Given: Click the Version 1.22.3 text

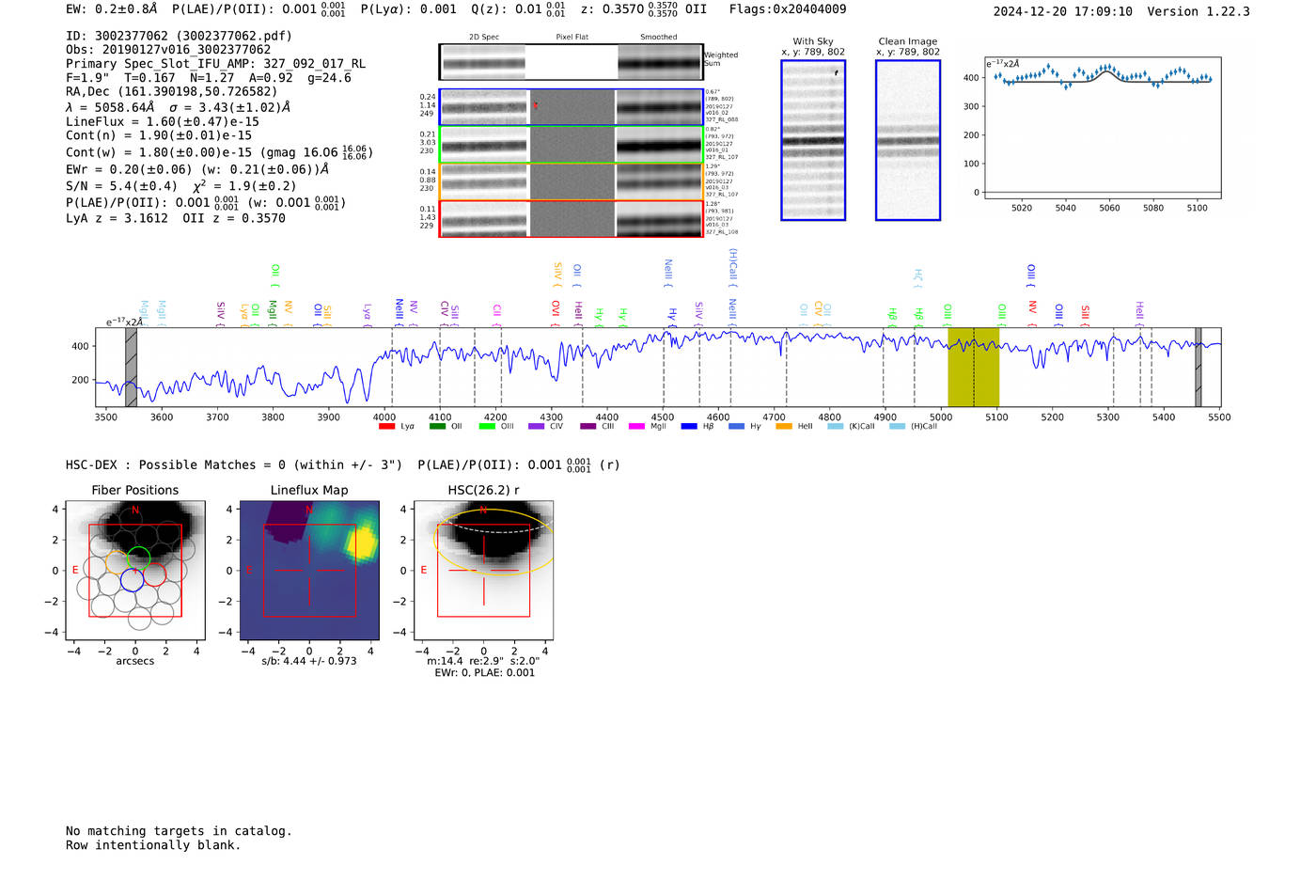Looking at the screenshot, I should click(x=1198, y=11).
